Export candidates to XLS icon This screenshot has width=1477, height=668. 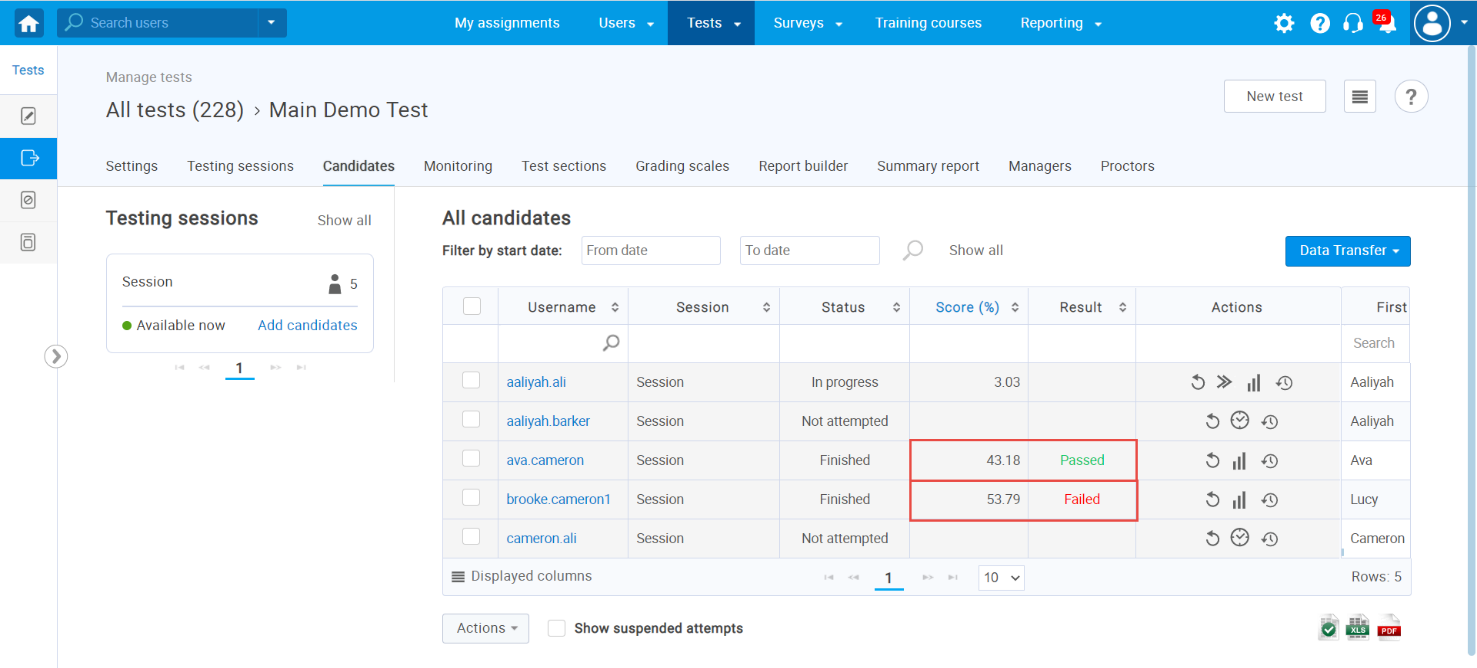(1358, 627)
